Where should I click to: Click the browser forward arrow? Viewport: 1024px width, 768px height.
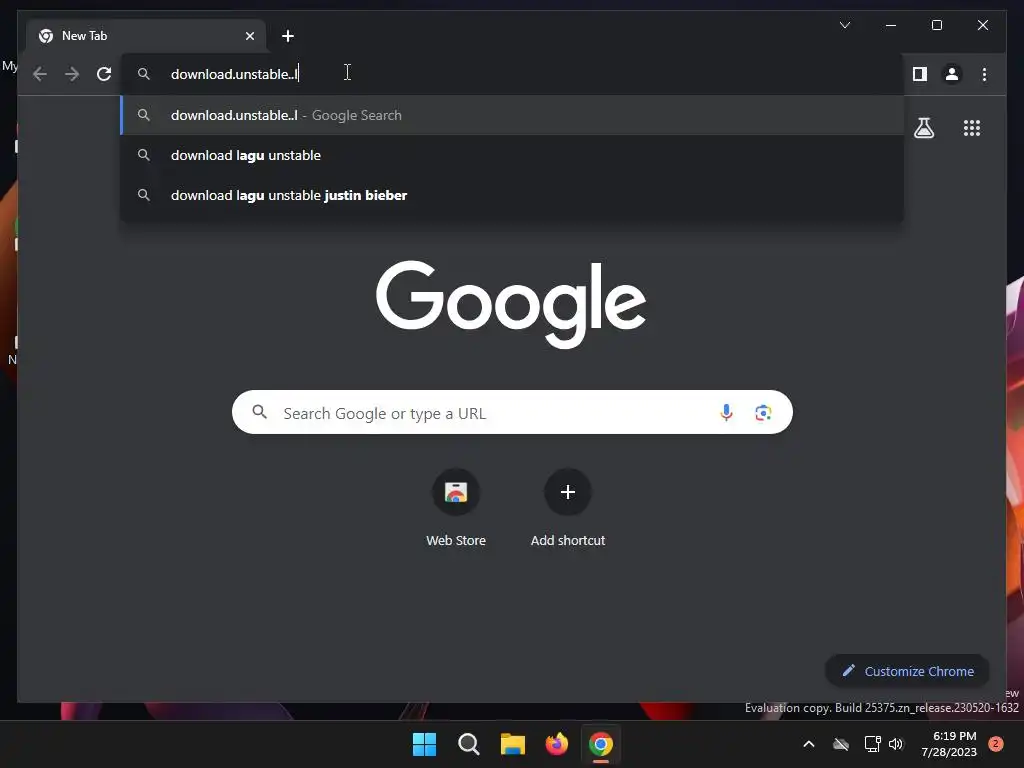[72, 74]
